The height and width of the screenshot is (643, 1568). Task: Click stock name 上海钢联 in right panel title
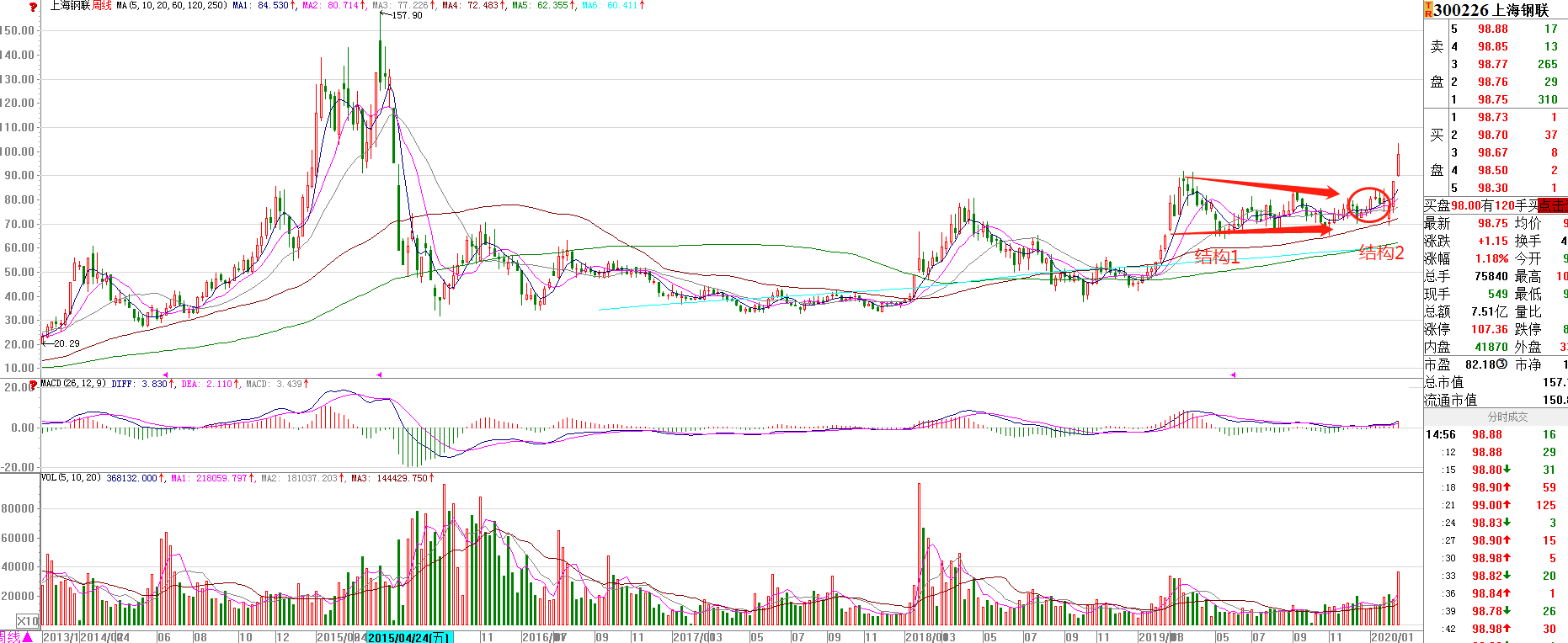click(x=1521, y=10)
